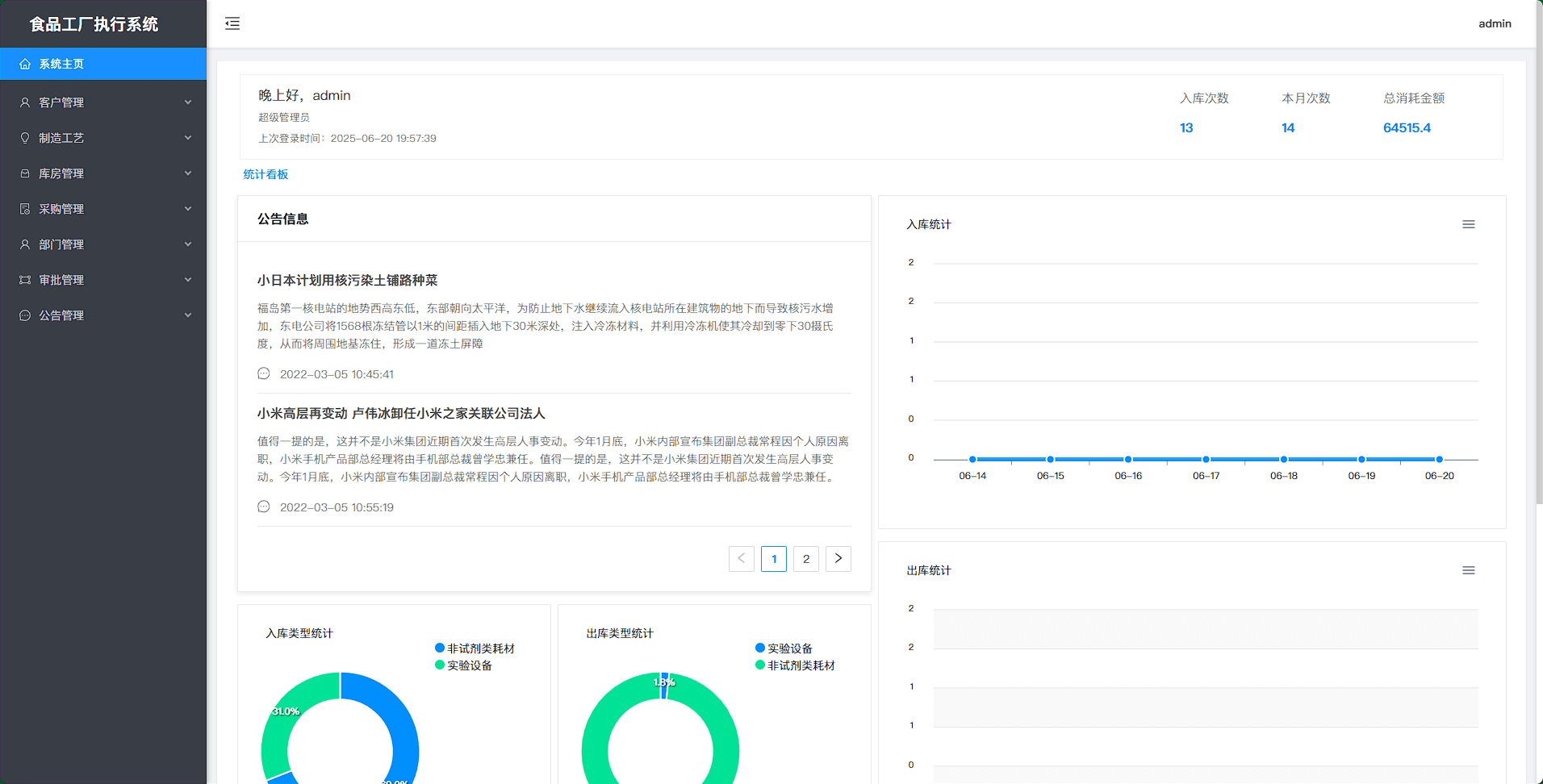Expand the 部门管理 submenu arrow
The image size is (1543, 784).
coord(188,244)
